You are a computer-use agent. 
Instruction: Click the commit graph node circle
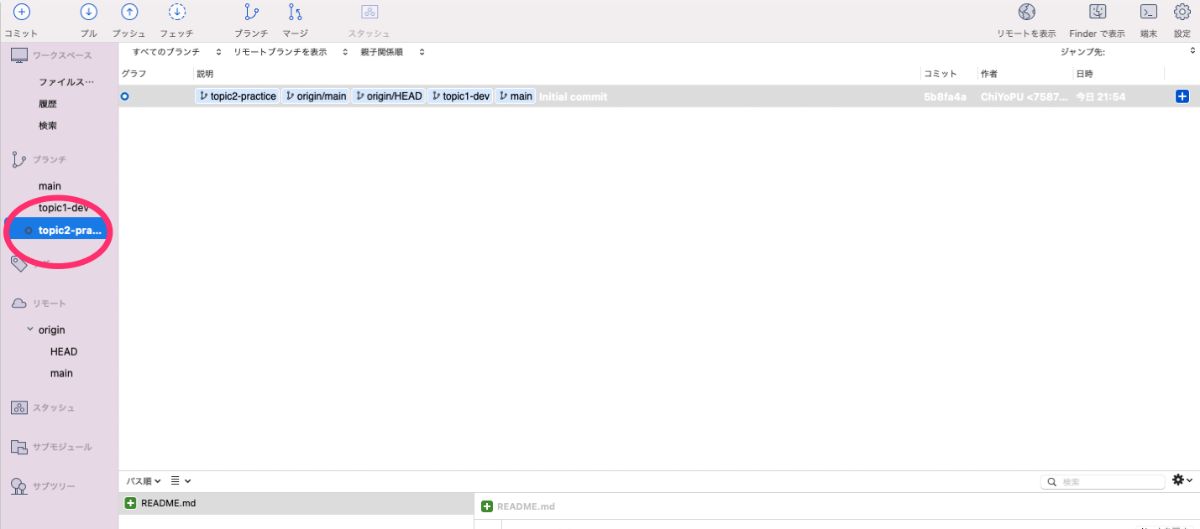pyautogui.click(x=125, y=97)
